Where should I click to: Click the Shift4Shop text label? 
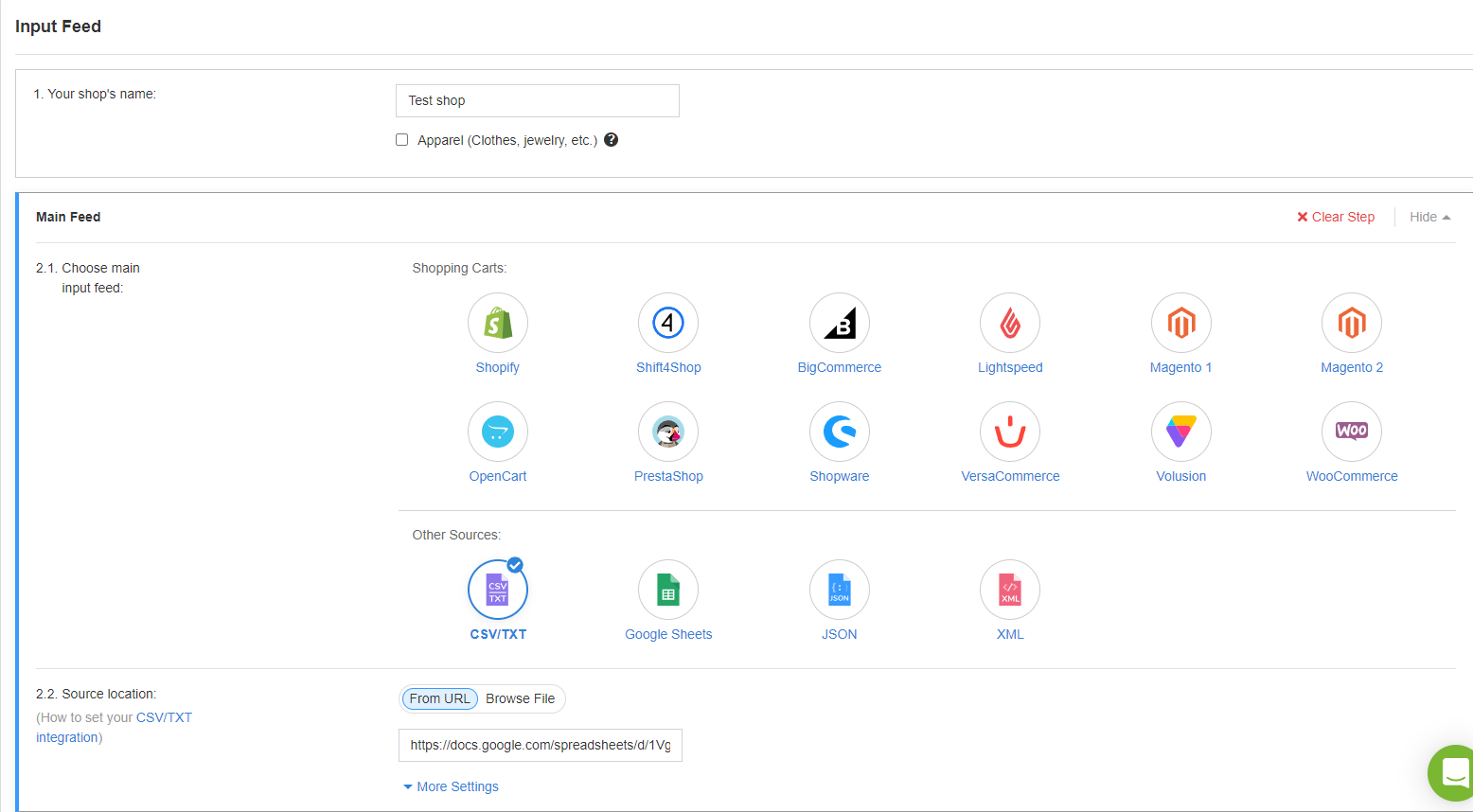(668, 367)
